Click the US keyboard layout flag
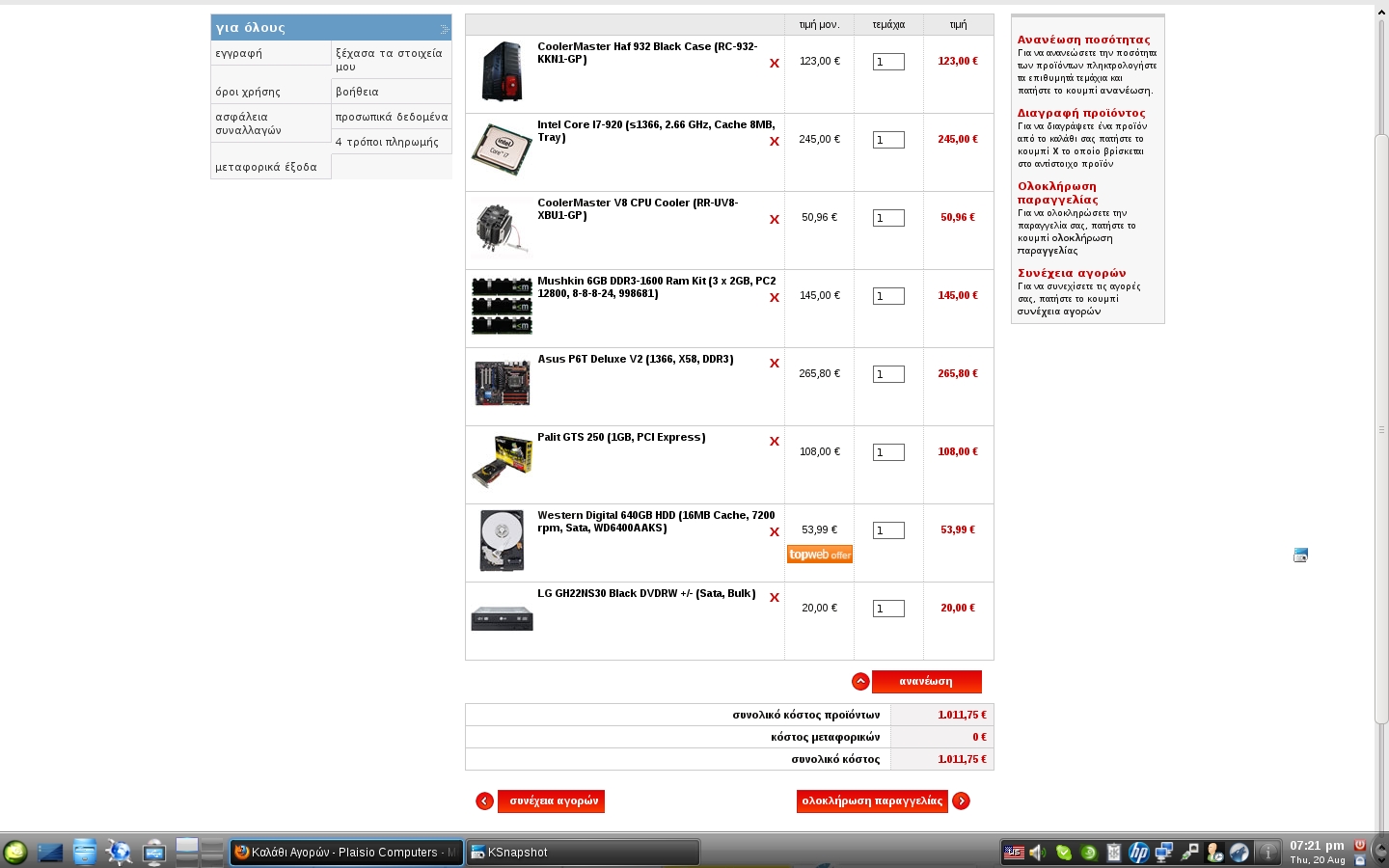This screenshot has height=868, width=1389. coord(1014,853)
